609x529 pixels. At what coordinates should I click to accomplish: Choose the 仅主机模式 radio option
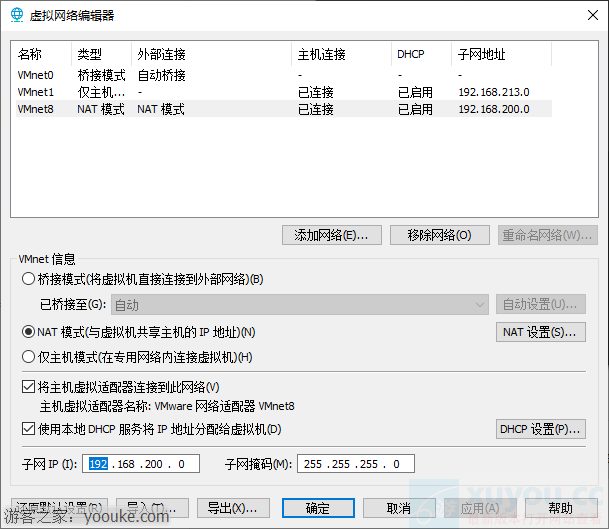[x=28, y=357]
